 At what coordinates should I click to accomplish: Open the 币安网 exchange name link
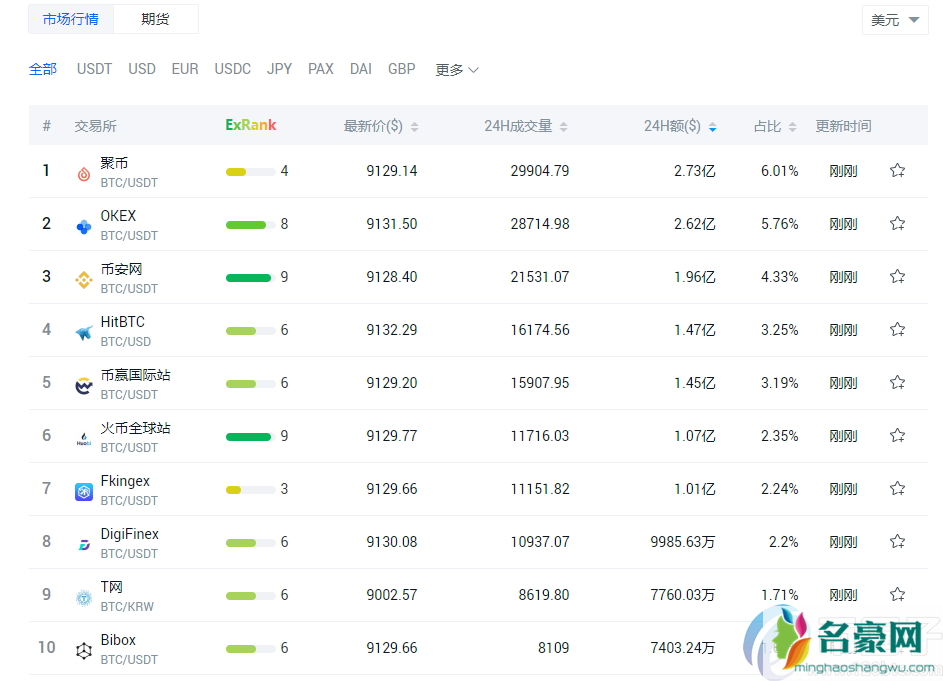[121, 268]
